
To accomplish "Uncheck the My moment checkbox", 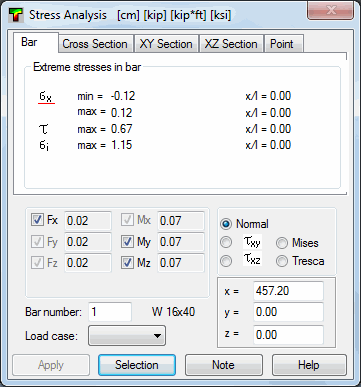I will [x=127, y=242].
